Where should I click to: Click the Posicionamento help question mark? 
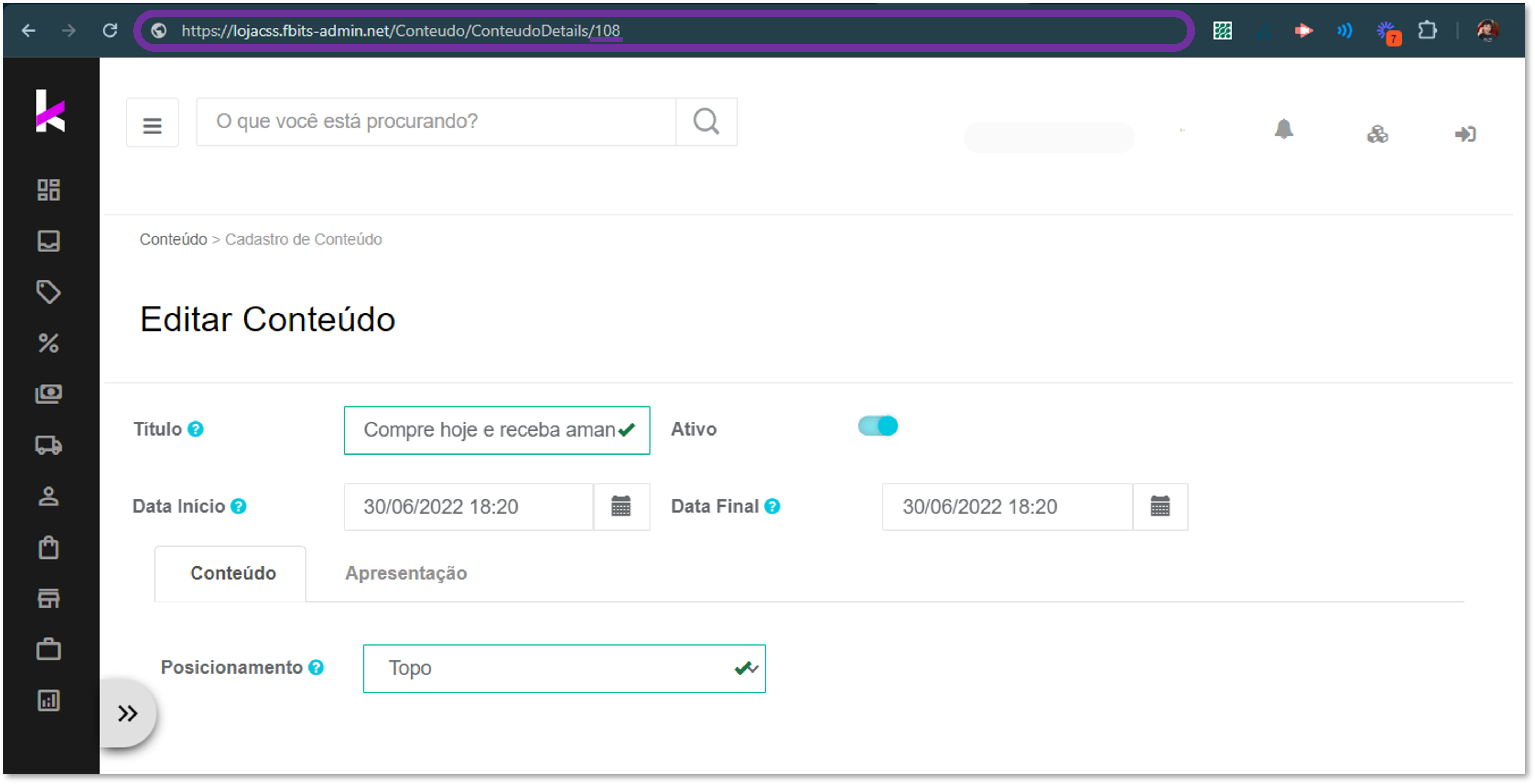click(x=316, y=668)
